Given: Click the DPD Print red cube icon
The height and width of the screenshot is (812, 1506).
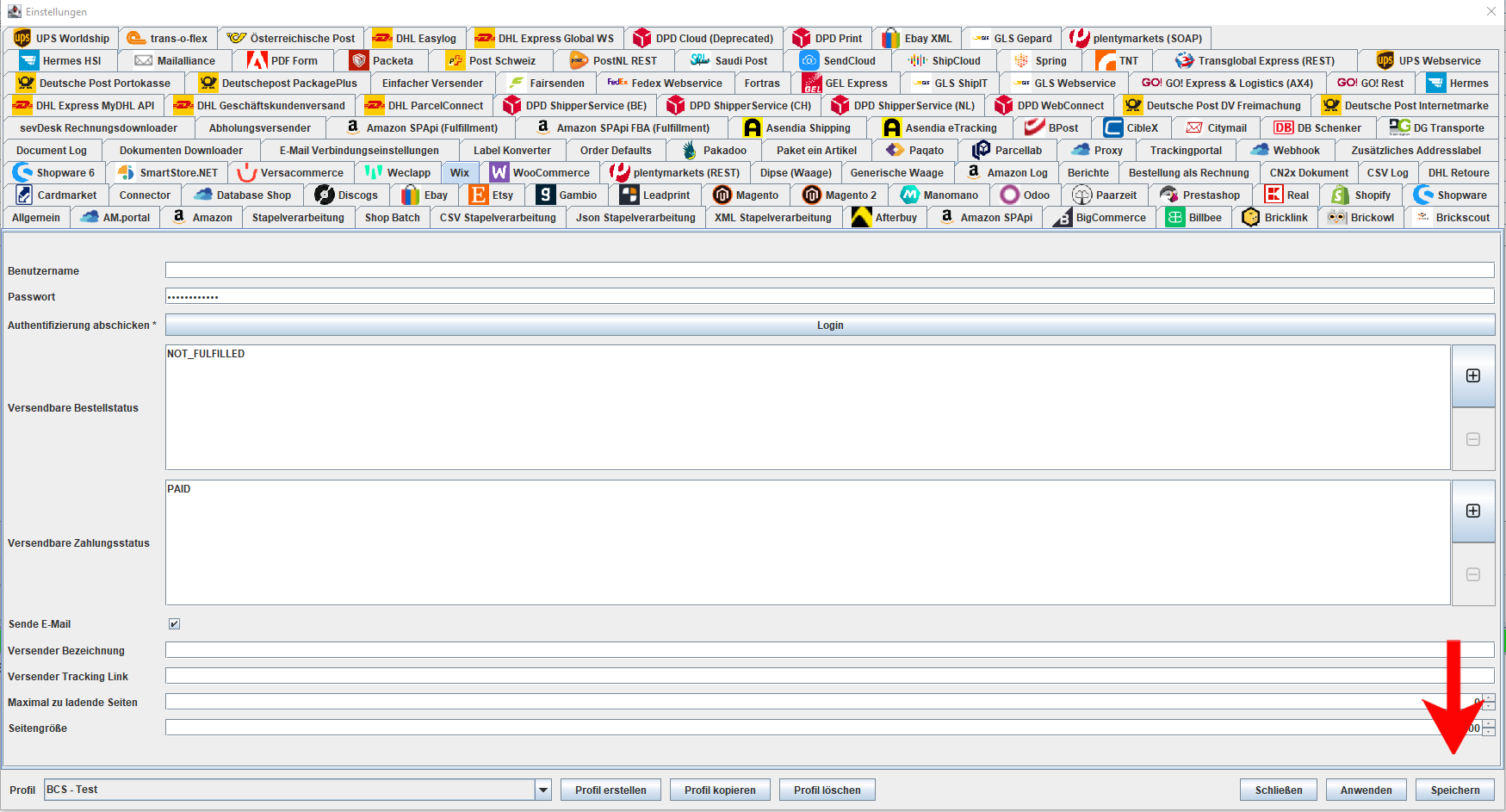Looking at the screenshot, I should click(x=801, y=38).
